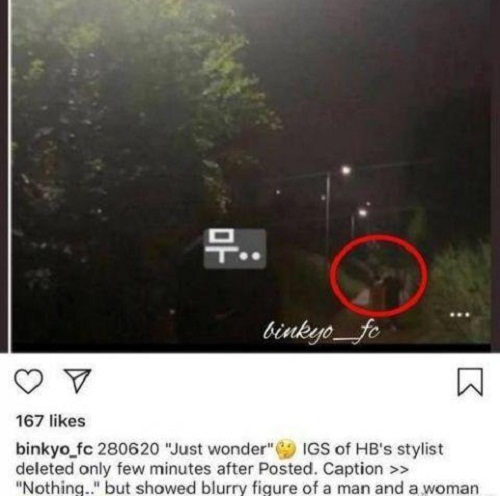Click the binkyo_fc cursive watermark on the photo
The width and height of the screenshot is (500, 496).
tap(321, 331)
